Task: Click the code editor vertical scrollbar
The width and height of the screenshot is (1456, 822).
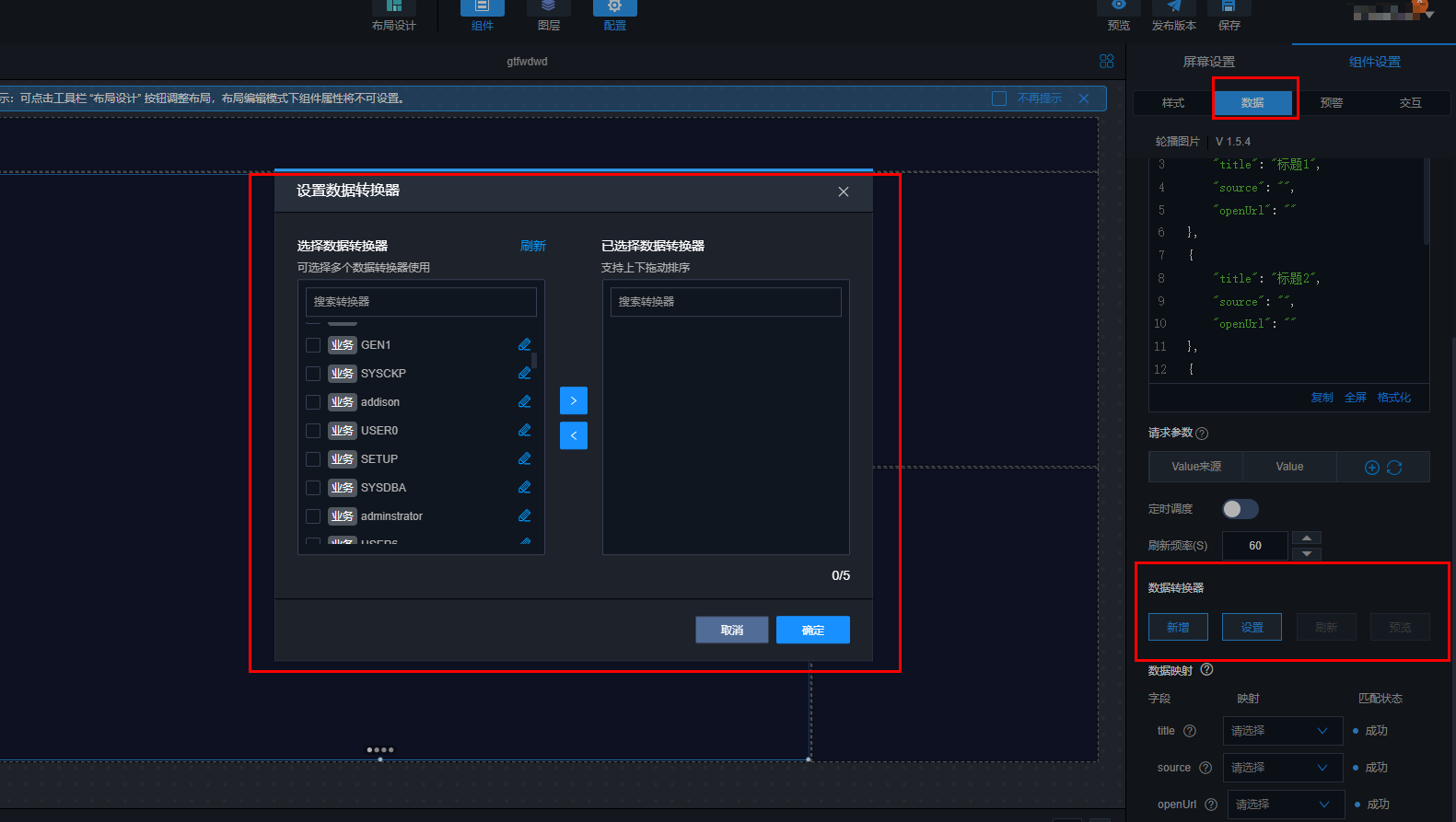Action: (1427, 201)
